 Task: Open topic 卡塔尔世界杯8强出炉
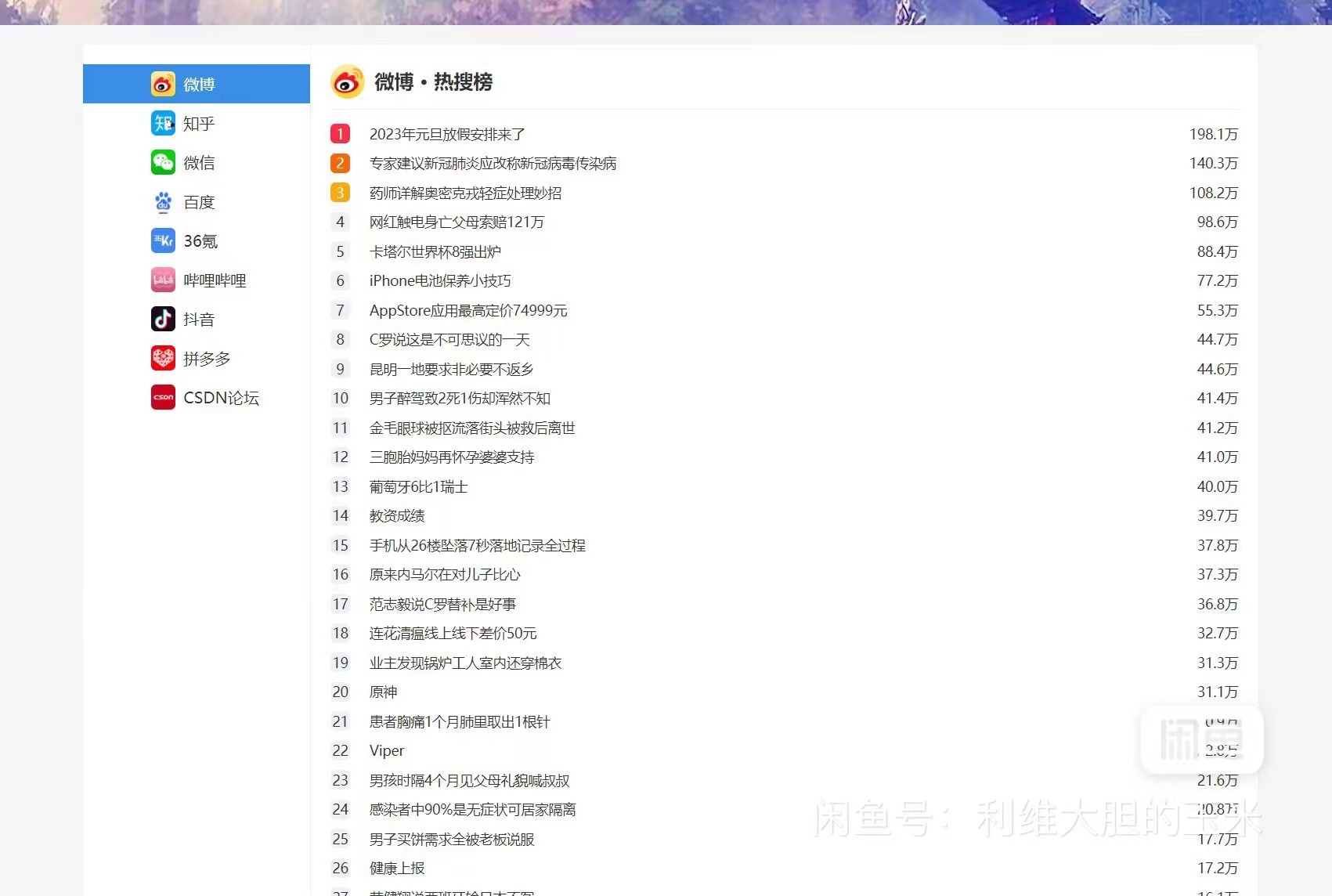pyautogui.click(x=435, y=251)
